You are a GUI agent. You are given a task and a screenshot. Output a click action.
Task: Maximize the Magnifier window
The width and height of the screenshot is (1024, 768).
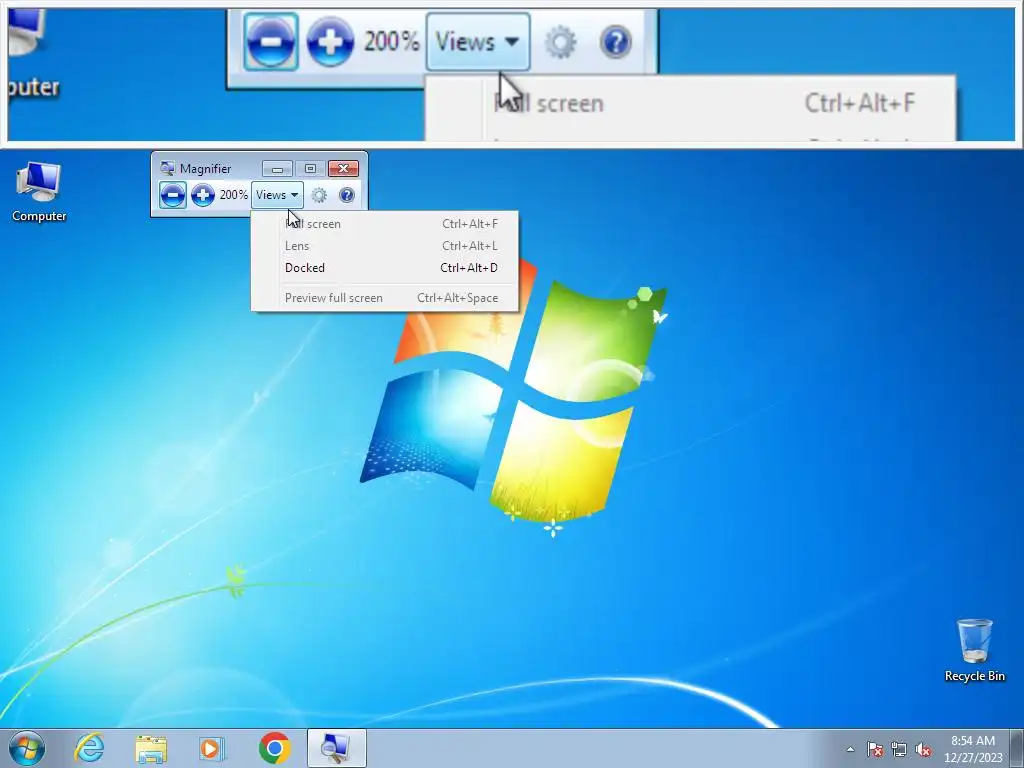pos(310,168)
